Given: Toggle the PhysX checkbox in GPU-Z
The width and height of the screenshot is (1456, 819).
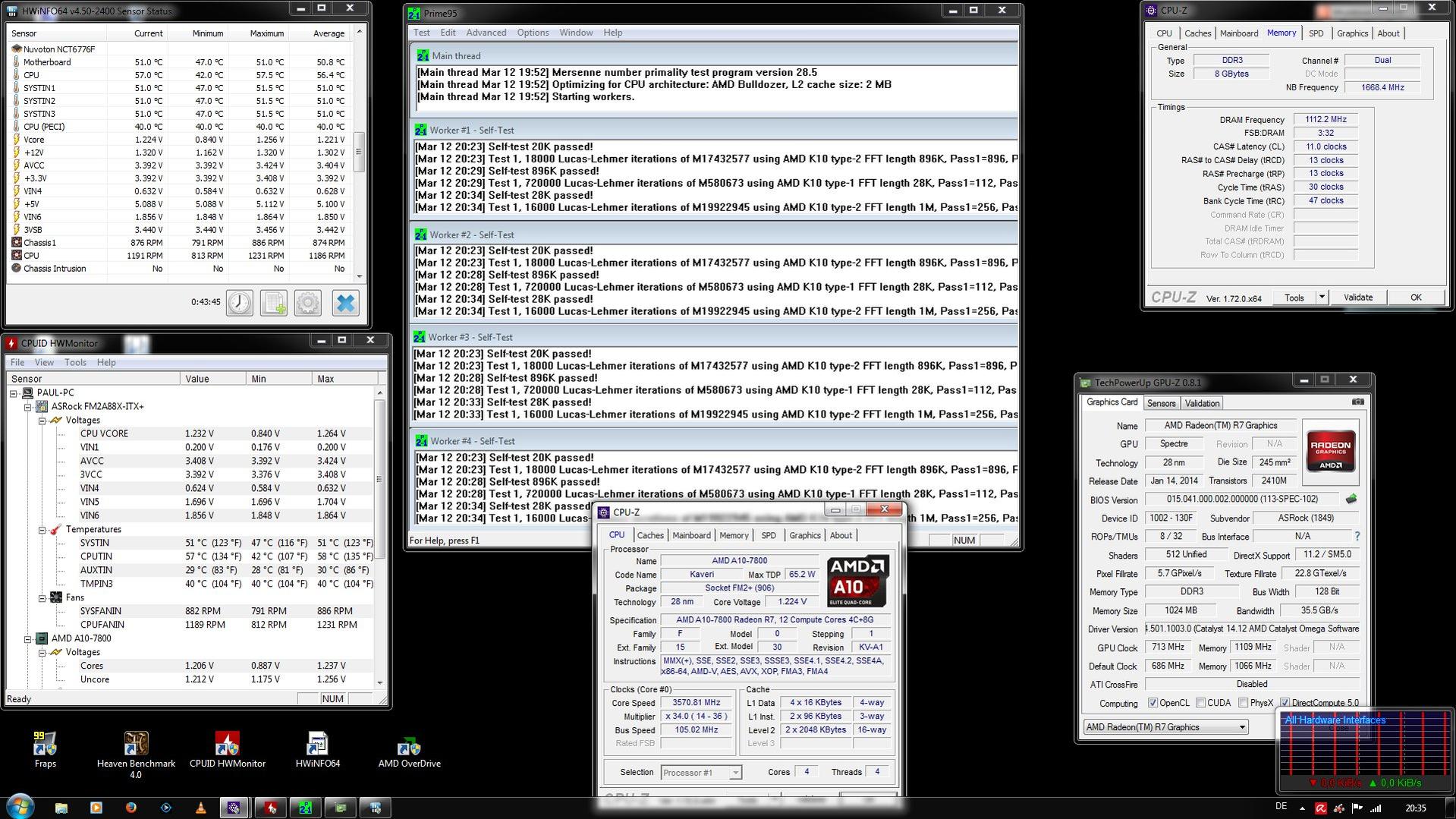Looking at the screenshot, I should 1243,703.
